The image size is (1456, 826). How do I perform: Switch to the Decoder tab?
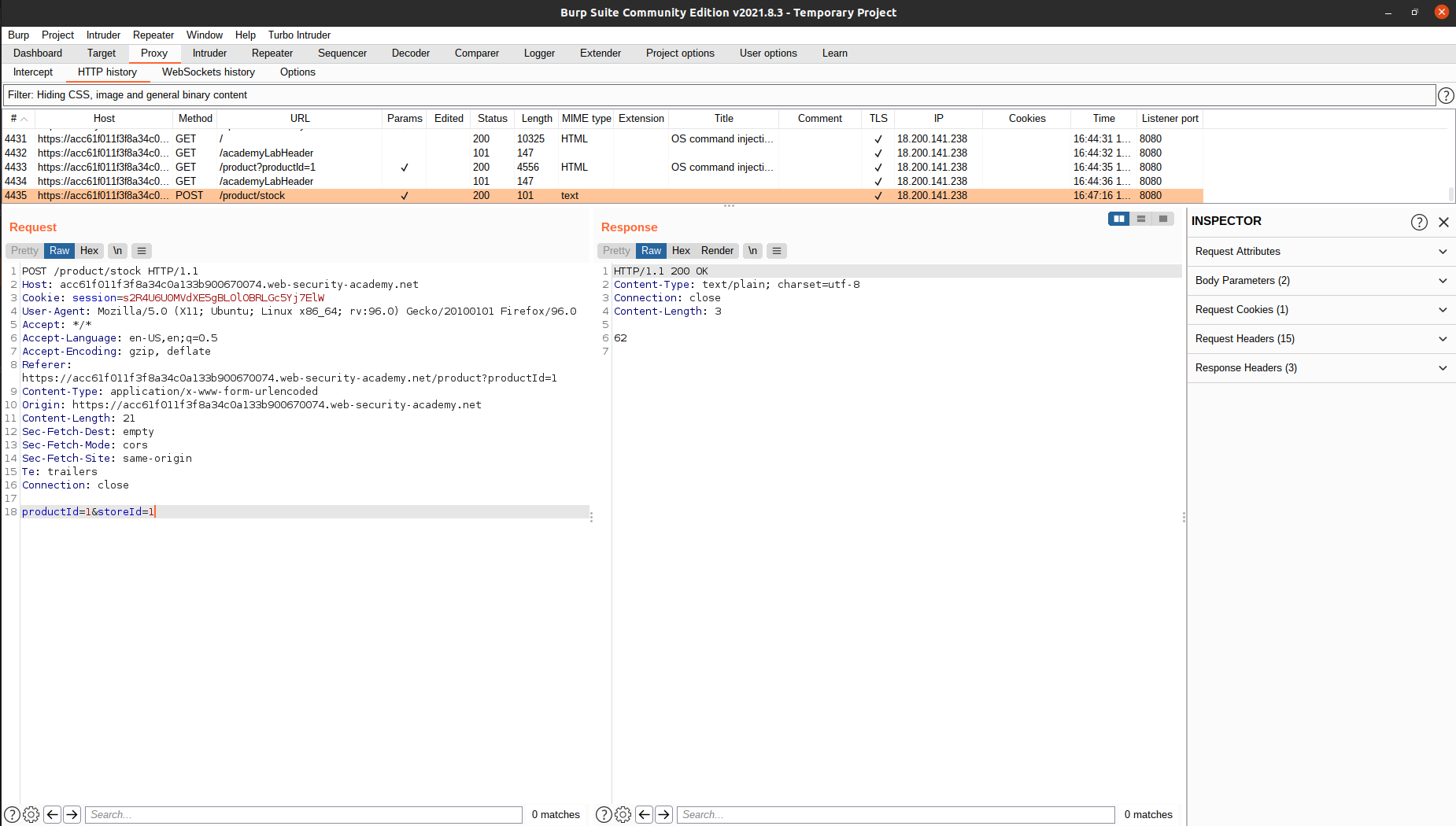coord(411,53)
